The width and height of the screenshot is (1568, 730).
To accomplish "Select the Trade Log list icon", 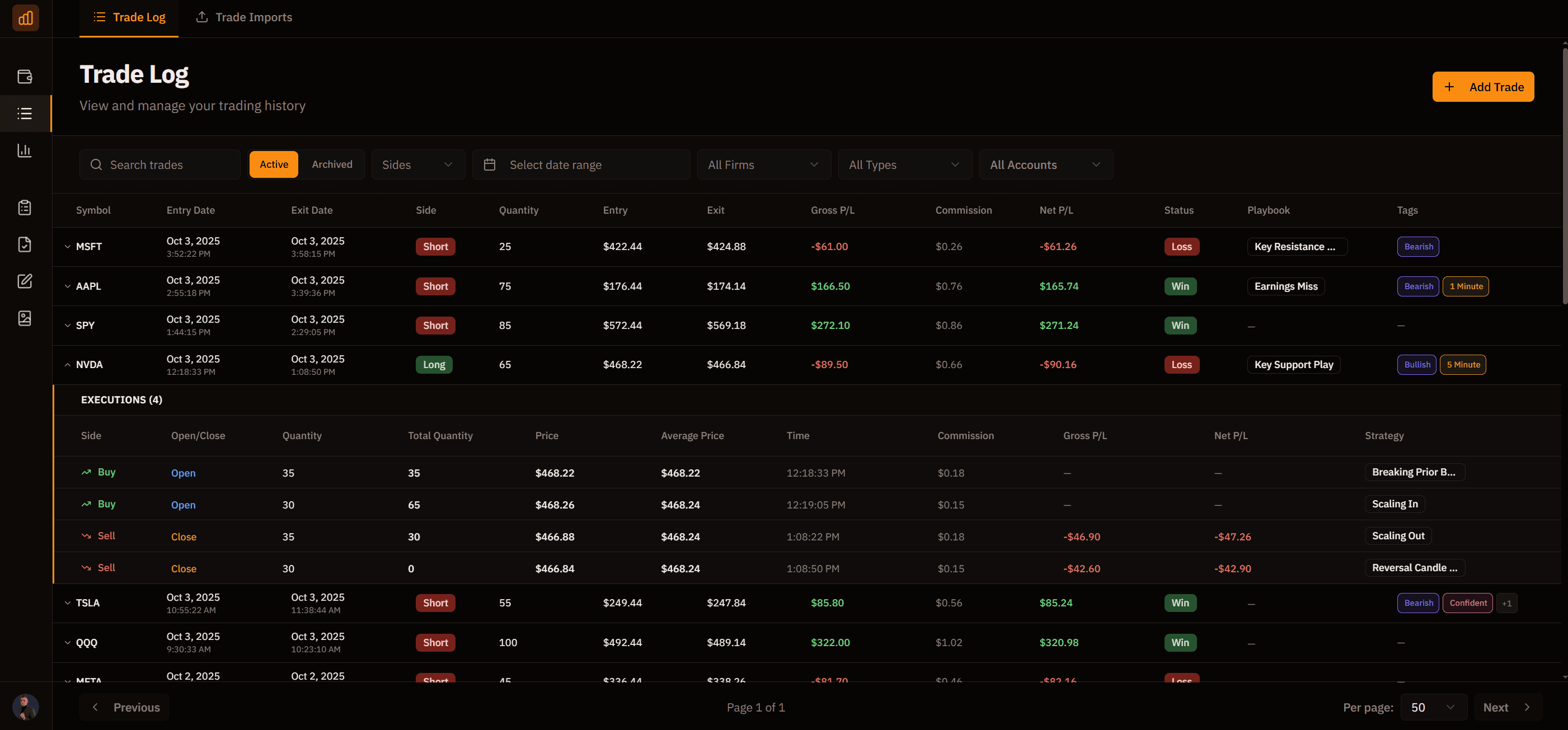I will [25, 113].
